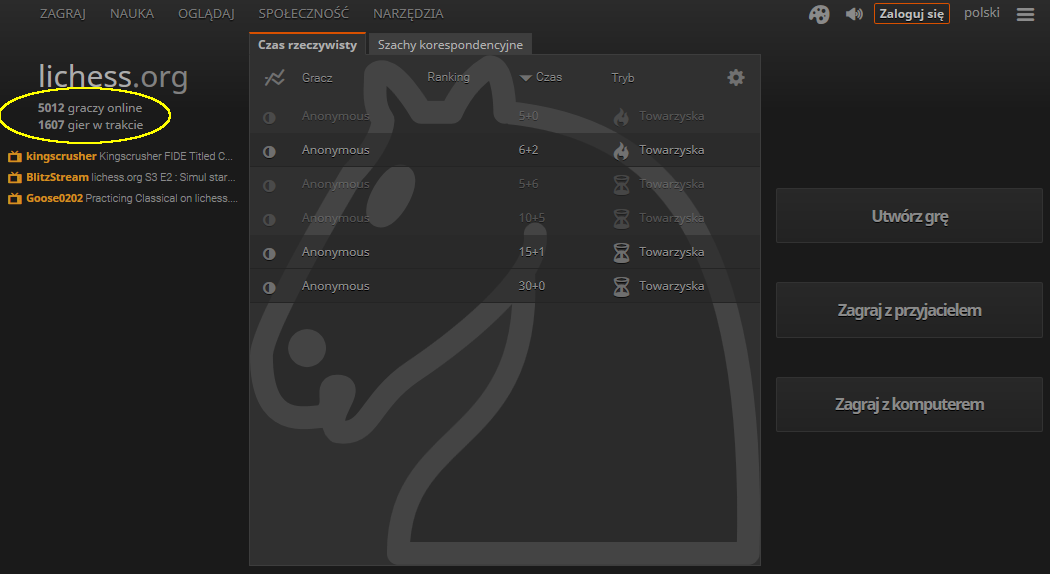The height and width of the screenshot is (574, 1050).
Task: Click Towarzyska in the 30+0 row
Action: pyautogui.click(x=671, y=286)
